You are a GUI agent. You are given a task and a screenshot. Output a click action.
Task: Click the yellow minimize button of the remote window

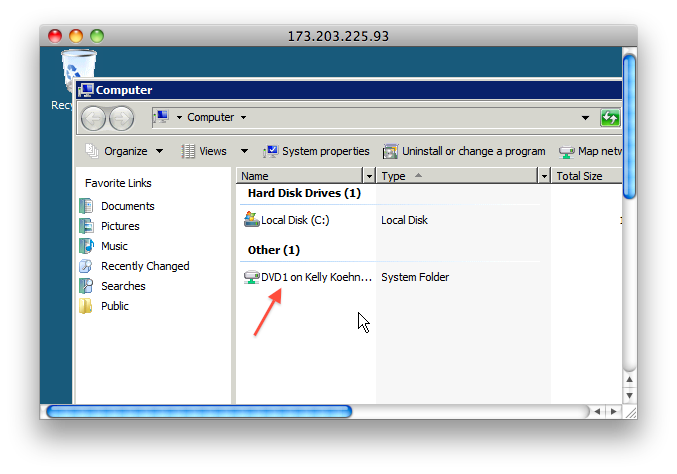point(76,36)
